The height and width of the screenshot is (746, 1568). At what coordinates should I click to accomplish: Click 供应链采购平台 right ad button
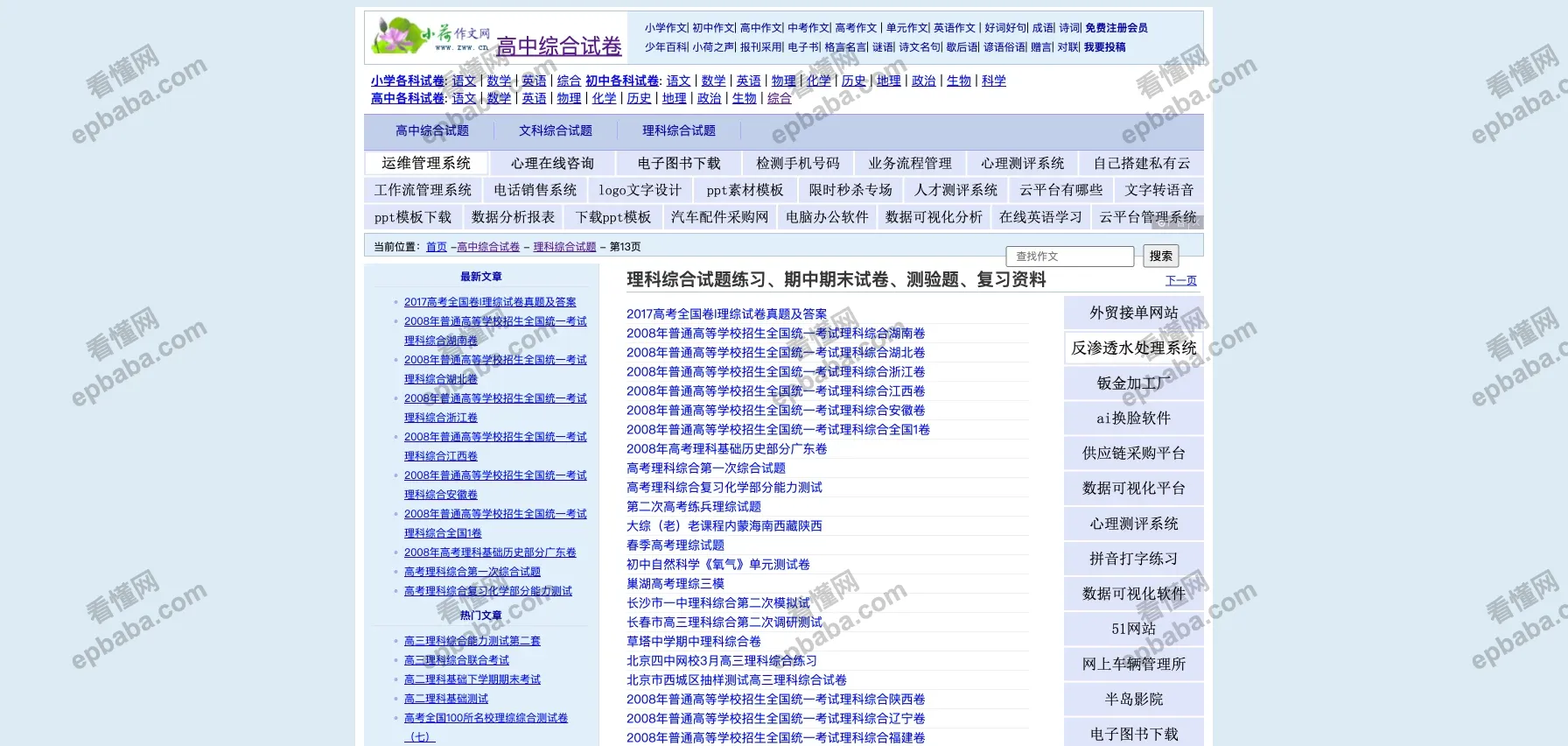click(x=1134, y=453)
